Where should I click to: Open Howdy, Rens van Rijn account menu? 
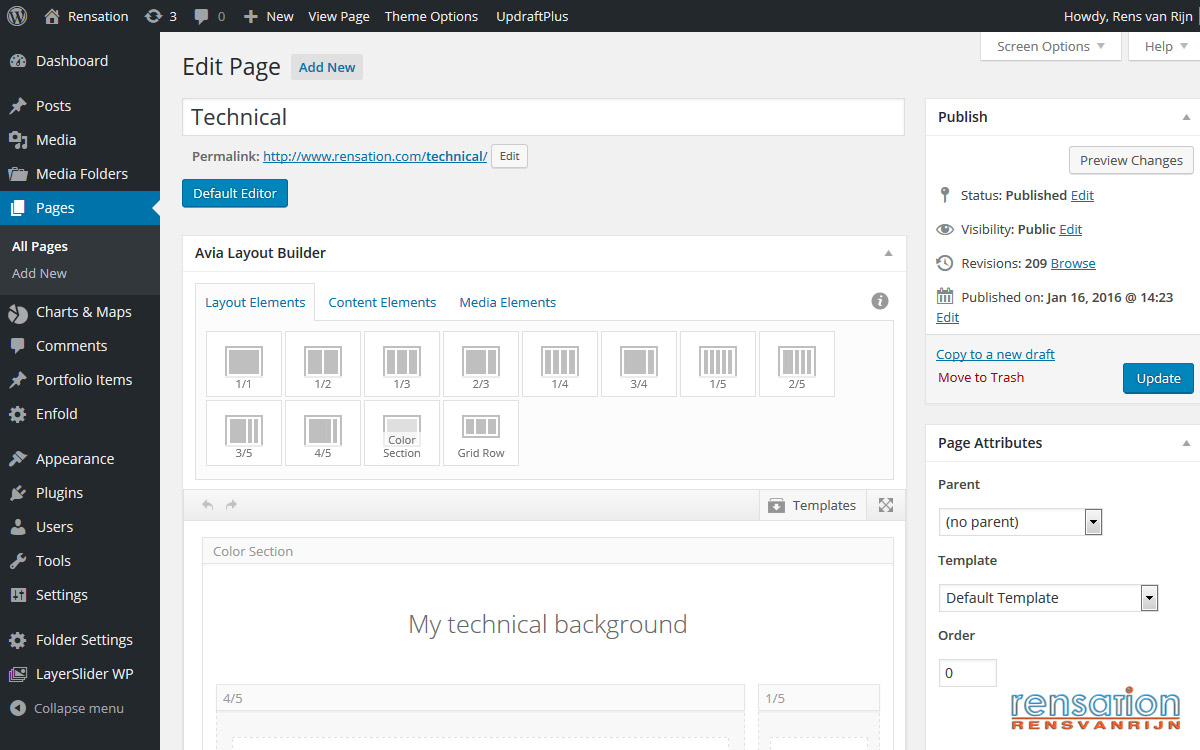[x=1127, y=16]
